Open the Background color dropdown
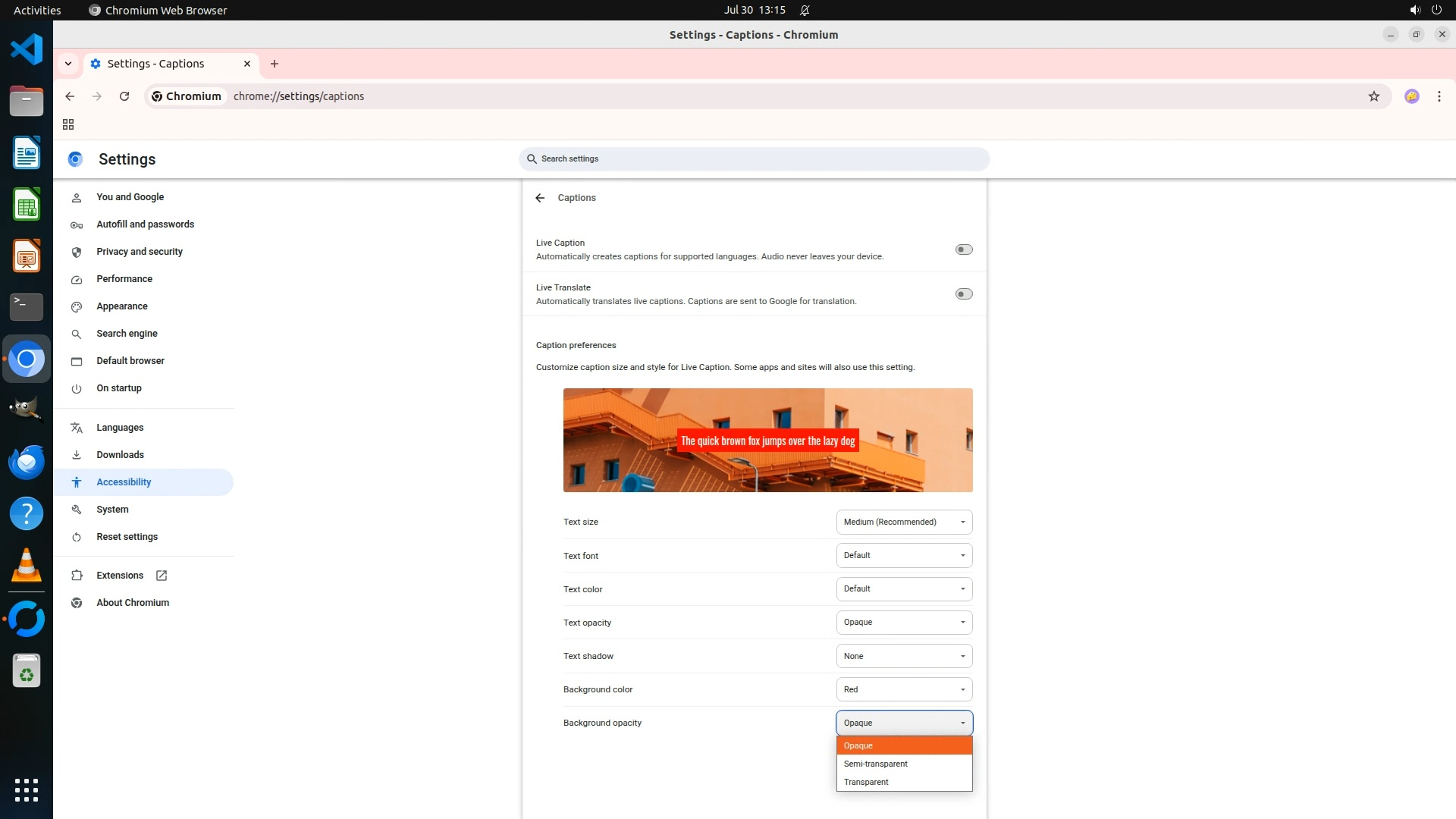This screenshot has width=1456, height=819. tap(904, 689)
